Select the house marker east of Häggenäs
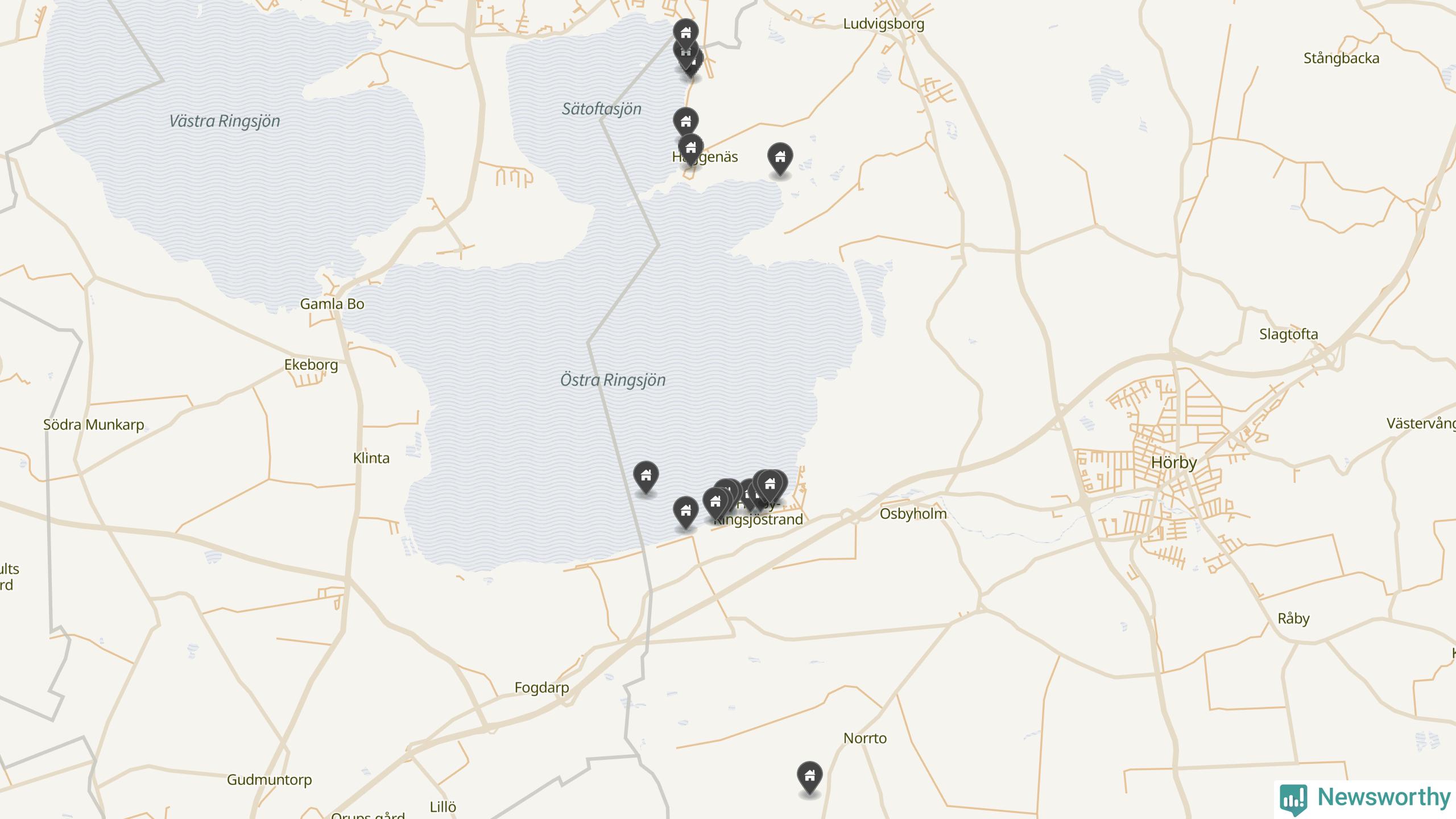Screen dimensions: 1456x819 [780, 159]
